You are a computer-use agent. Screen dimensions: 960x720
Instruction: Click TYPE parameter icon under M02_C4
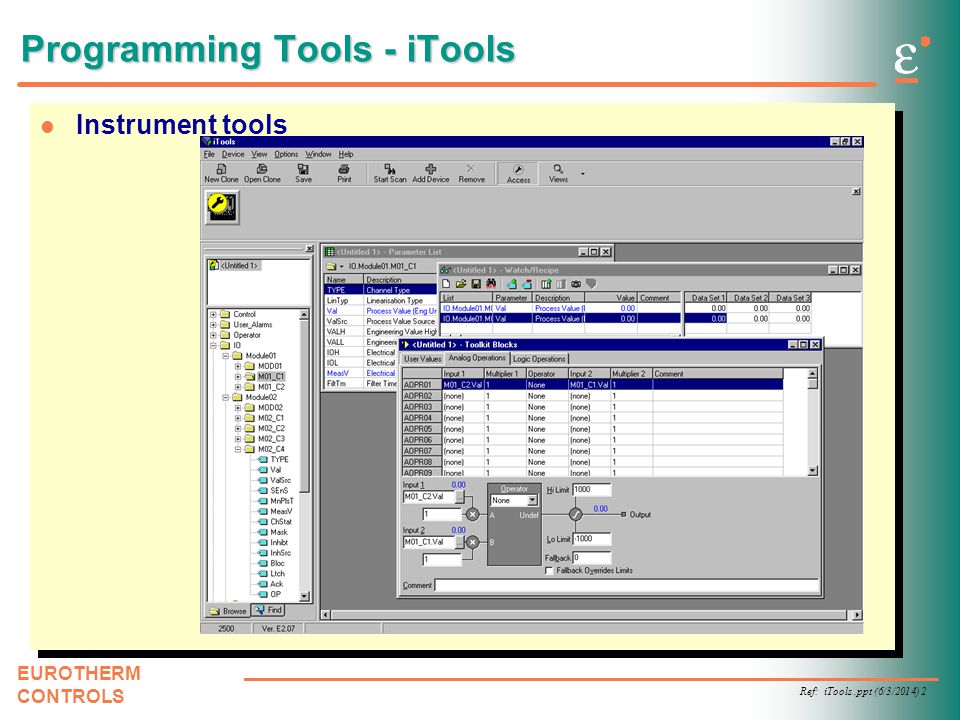click(263, 459)
